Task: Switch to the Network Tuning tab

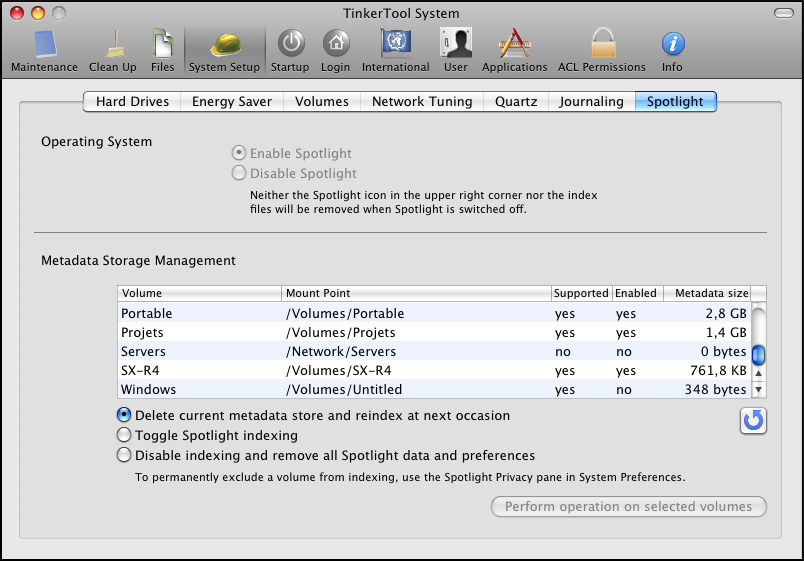Action: click(422, 101)
